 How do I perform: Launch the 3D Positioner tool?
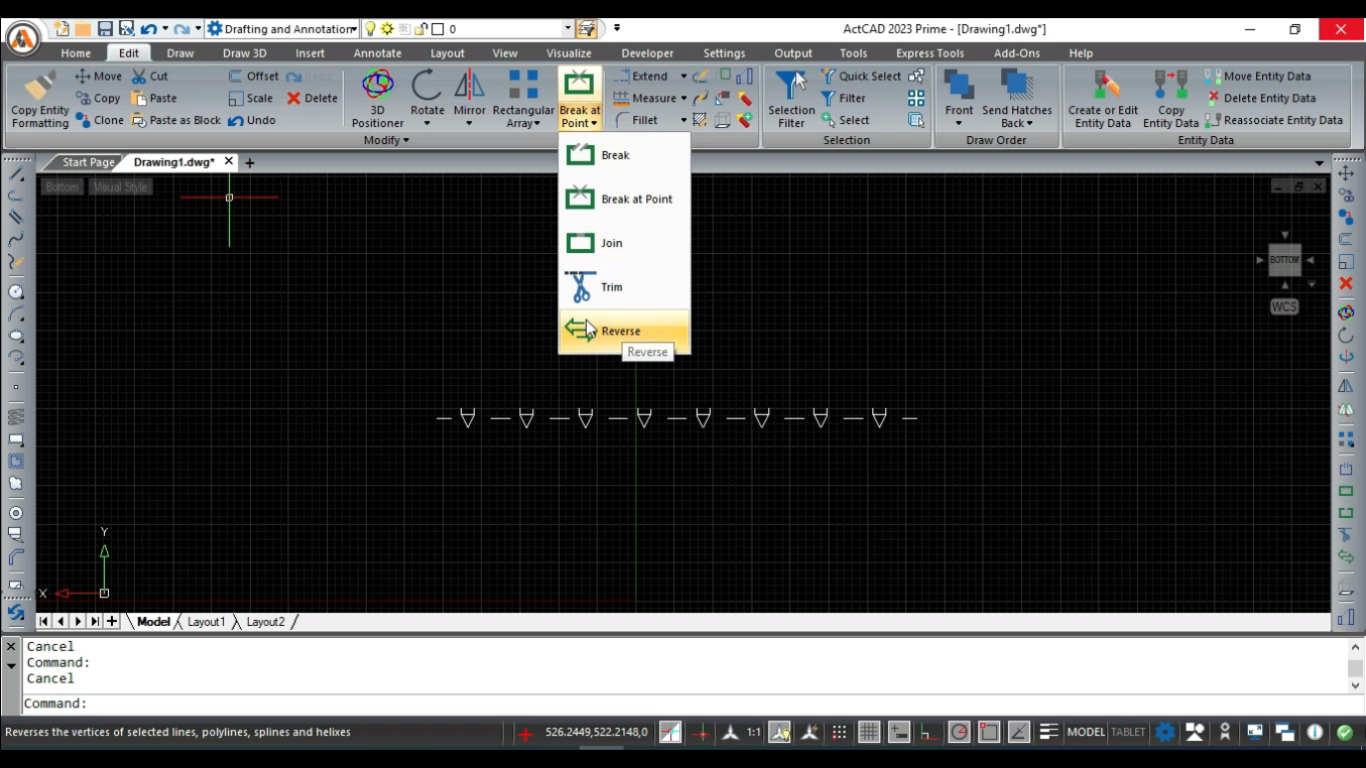[378, 98]
